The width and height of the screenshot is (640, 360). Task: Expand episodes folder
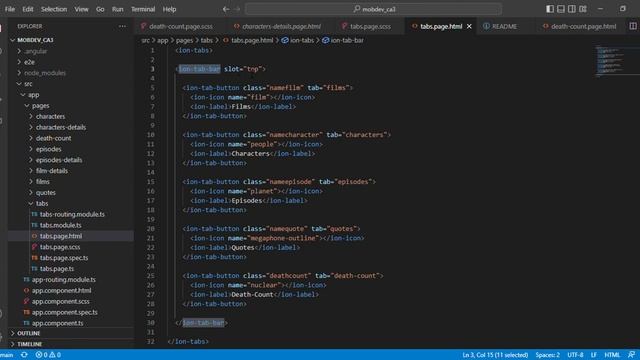pyautogui.click(x=49, y=149)
